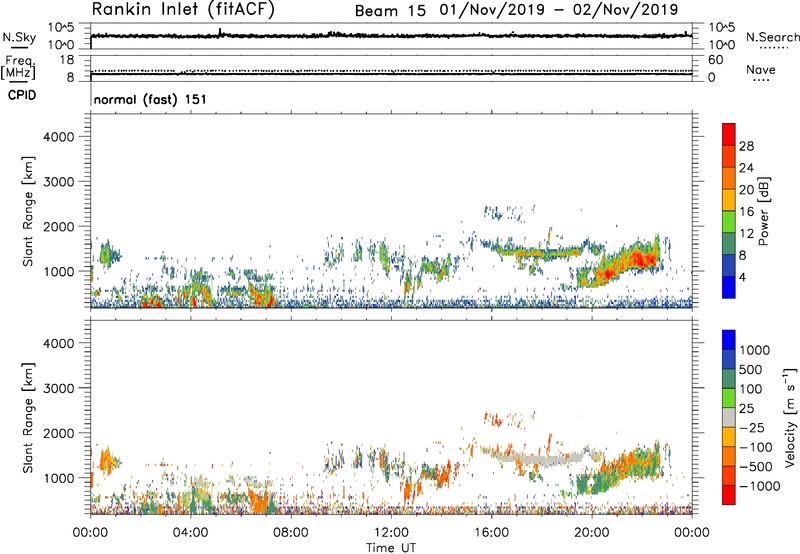This screenshot has height=554, width=800.
Task: Click the left '10^5' tick on the N.Sky axis
Action: tap(62, 28)
